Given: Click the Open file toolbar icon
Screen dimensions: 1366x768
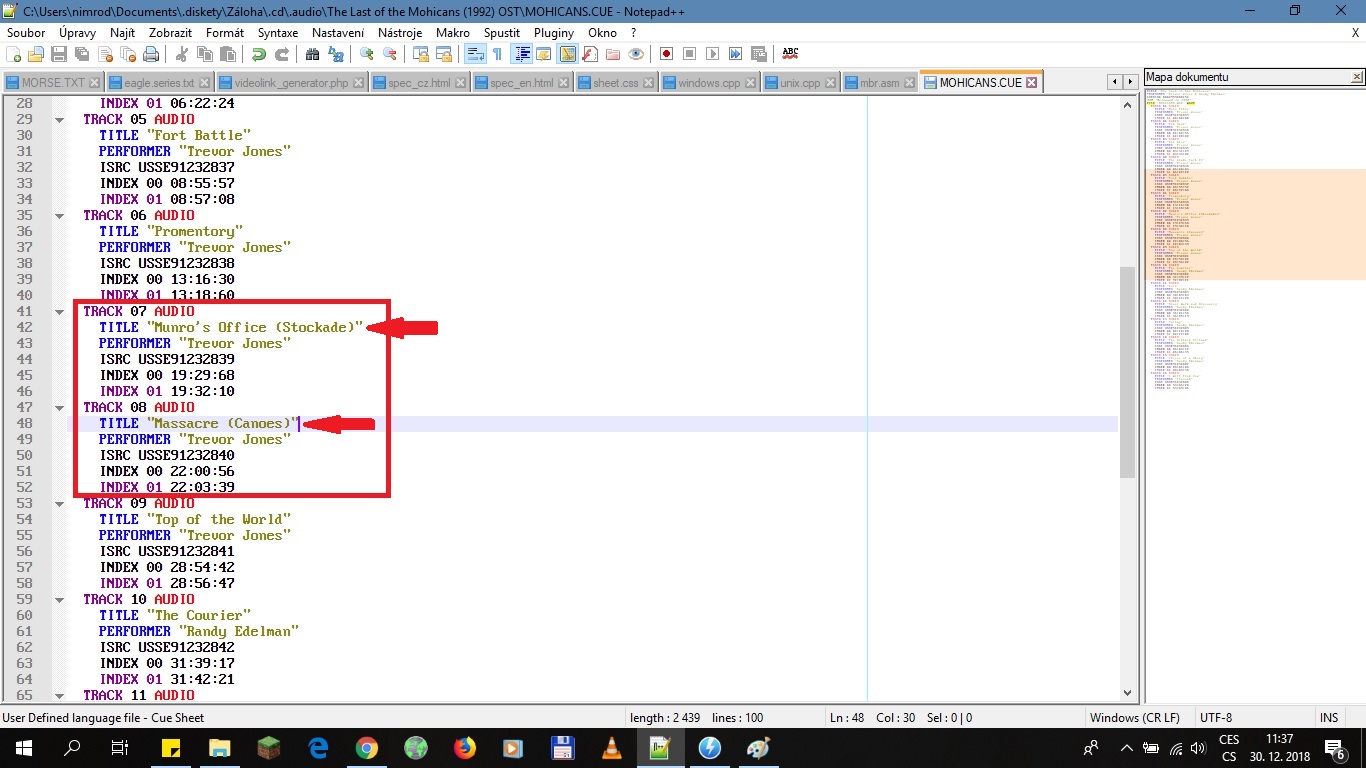Looking at the screenshot, I should pyautogui.click(x=36, y=53).
